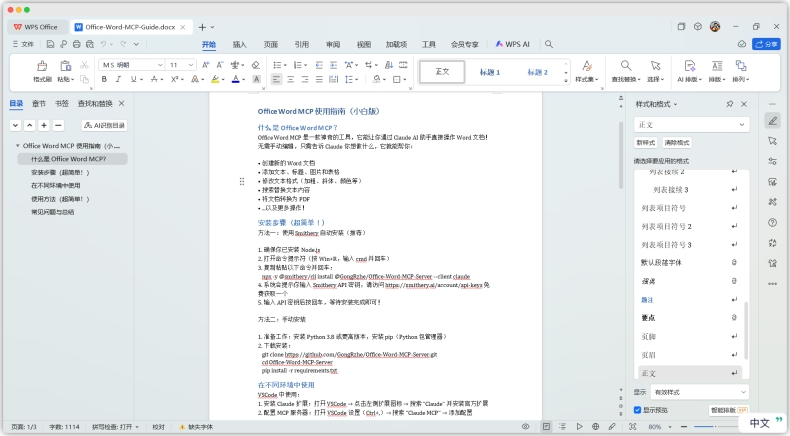Screen dimensions: 790x436
Task: Toggle Bold formatting
Action: pos(104,79)
